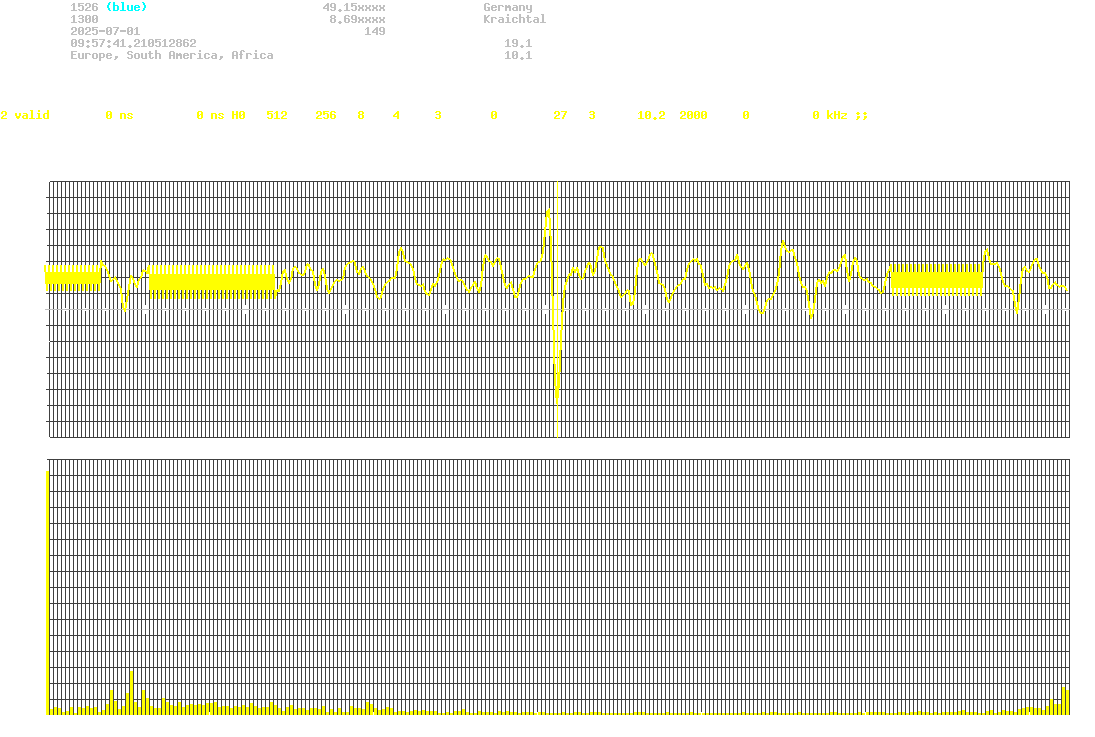
Task: Select the yellow value 2000
Action: [x=693, y=115]
